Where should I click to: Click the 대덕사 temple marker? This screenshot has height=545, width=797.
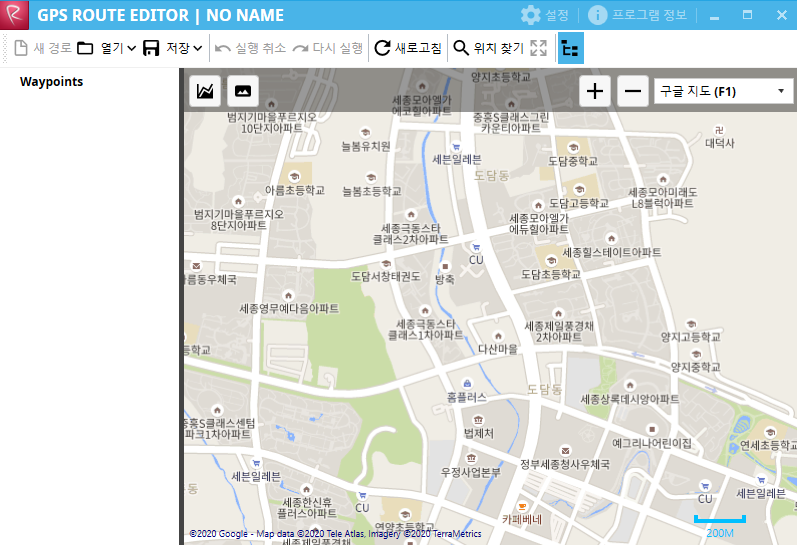(719, 130)
